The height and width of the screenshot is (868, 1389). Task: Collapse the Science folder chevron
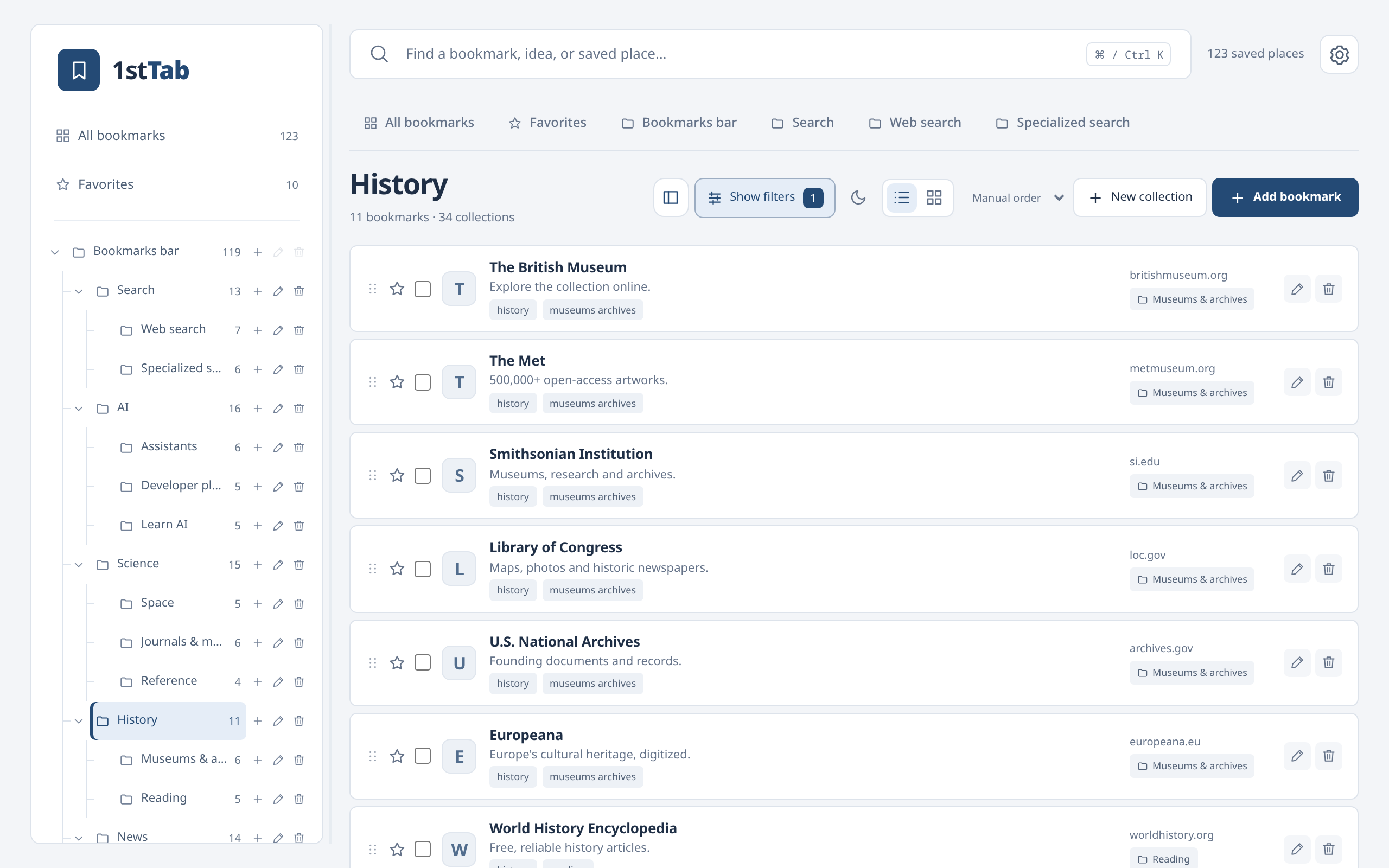tap(79, 564)
